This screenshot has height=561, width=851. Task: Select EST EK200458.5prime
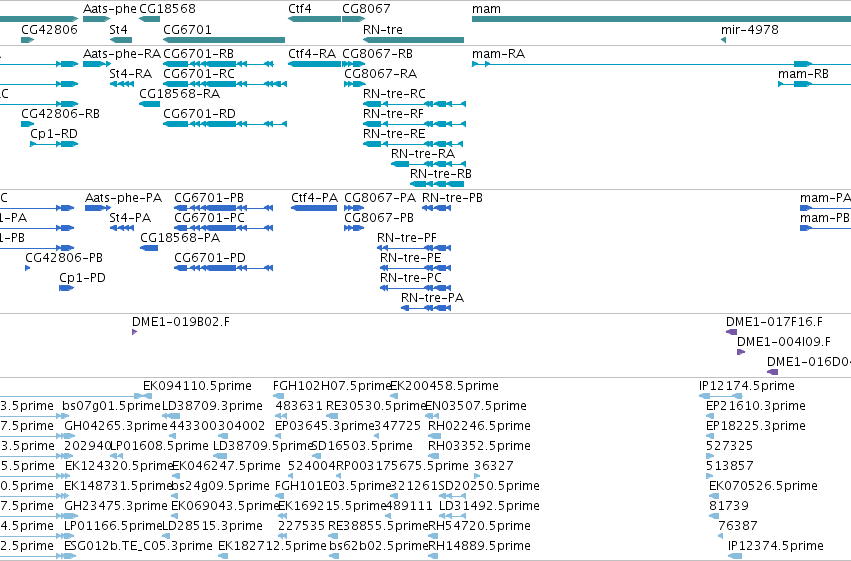click(394, 397)
